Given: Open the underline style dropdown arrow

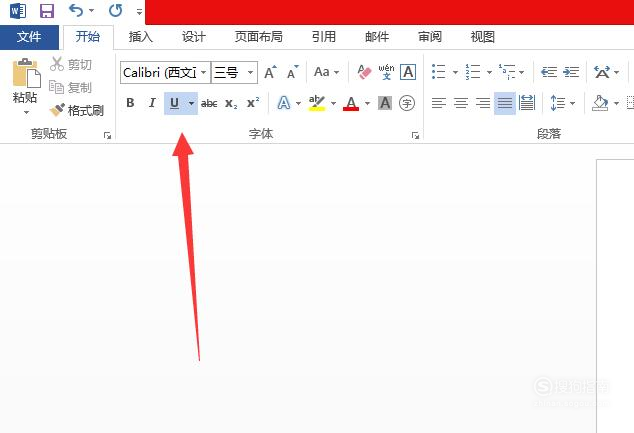Looking at the screenshot, I should (x=192, y=103).
